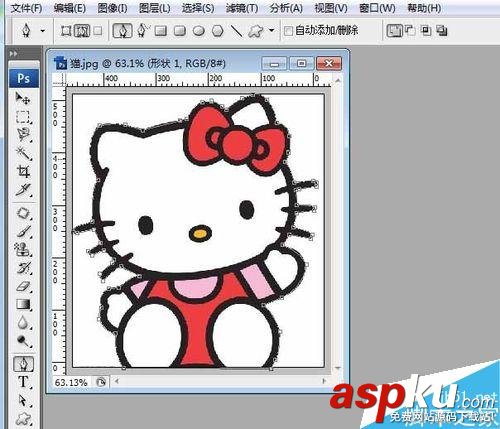The image size is (500, 429).
Task: Select the Clone Stamp tool
Action: pos(23,249)
